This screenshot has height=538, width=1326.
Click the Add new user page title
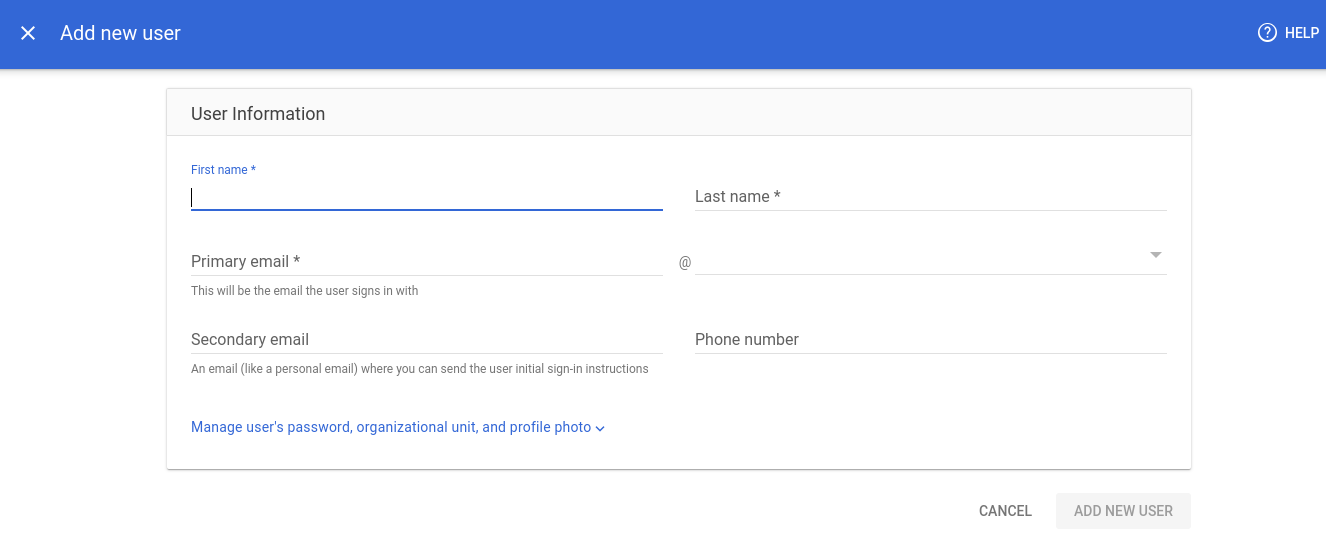[120, 33]
